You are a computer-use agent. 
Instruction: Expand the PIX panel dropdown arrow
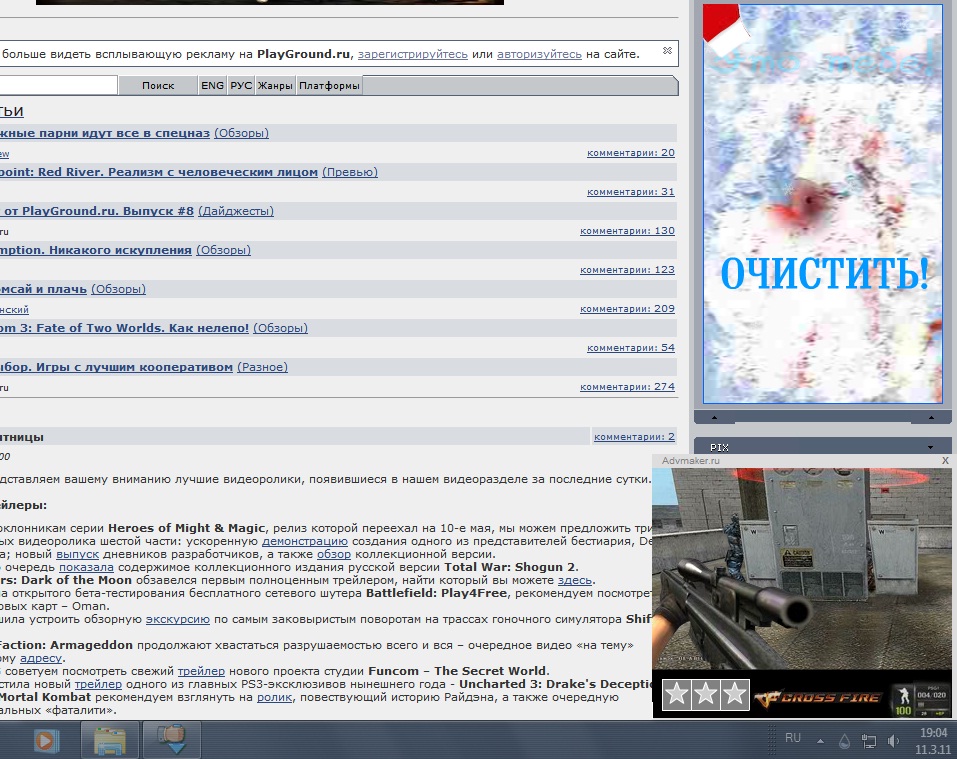(x=929, y=446)
